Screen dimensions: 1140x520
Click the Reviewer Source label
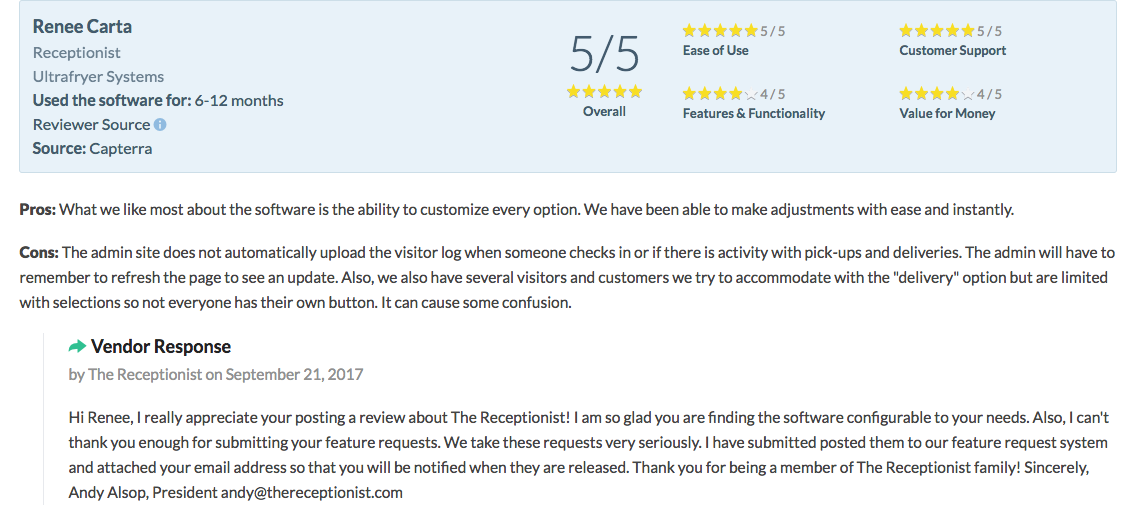coord(91,124)
